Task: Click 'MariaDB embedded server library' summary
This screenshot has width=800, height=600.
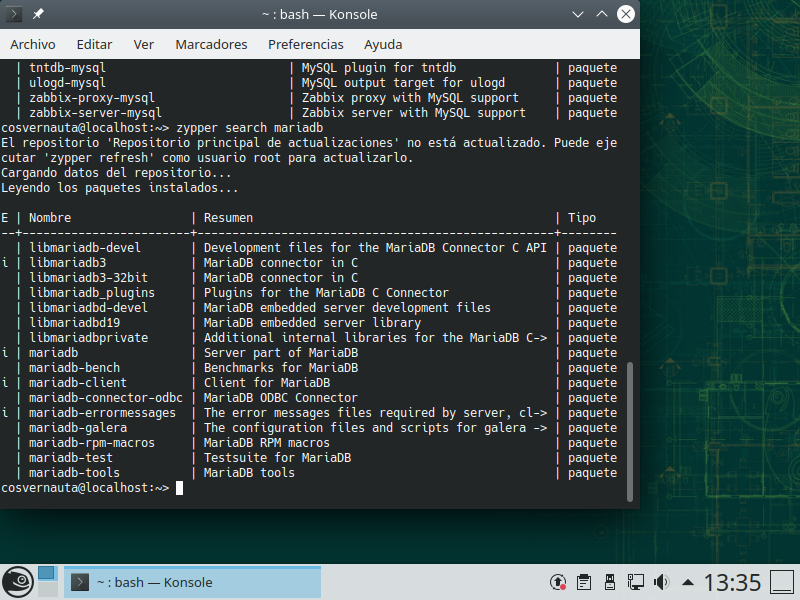Action: click(312, 322)
